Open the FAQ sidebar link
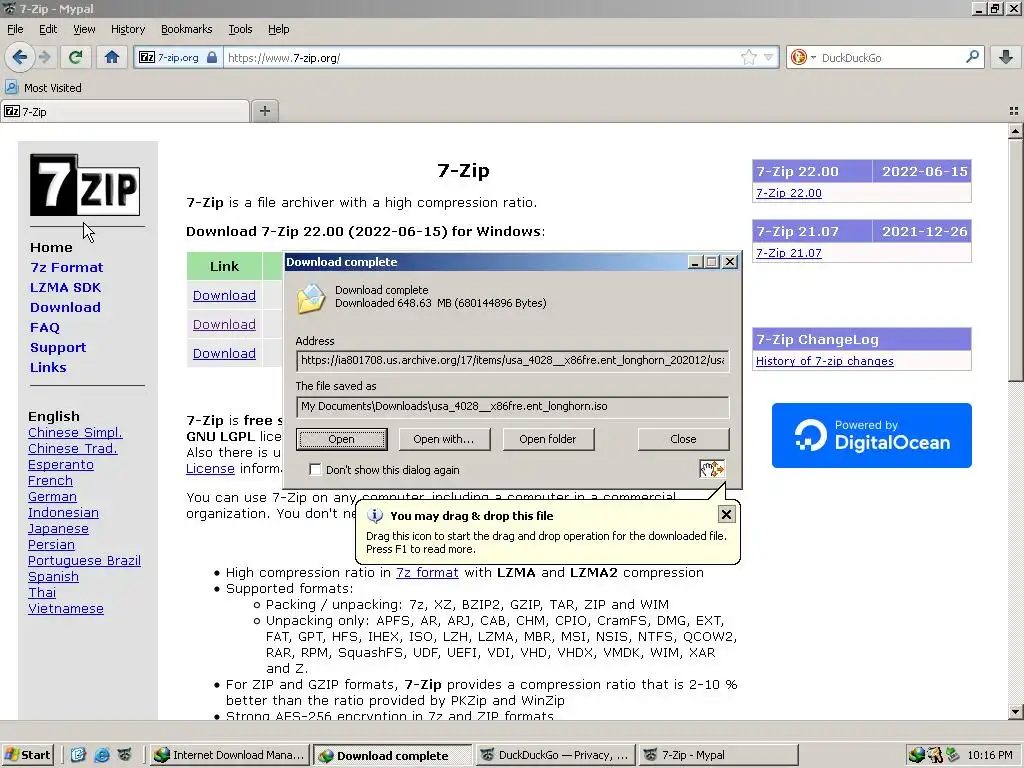Viewport: 1024px width, 768px height. (44, 327)
